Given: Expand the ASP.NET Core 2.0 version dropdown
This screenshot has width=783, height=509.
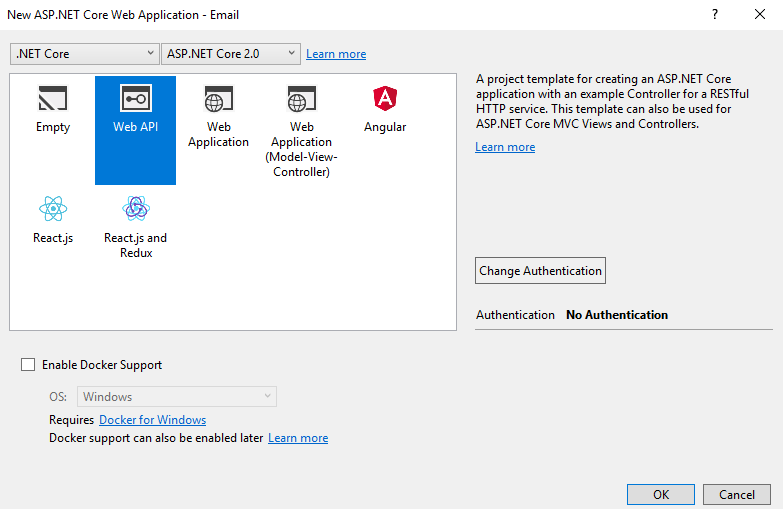Looking at the screenshot, I should coord(231,53).
